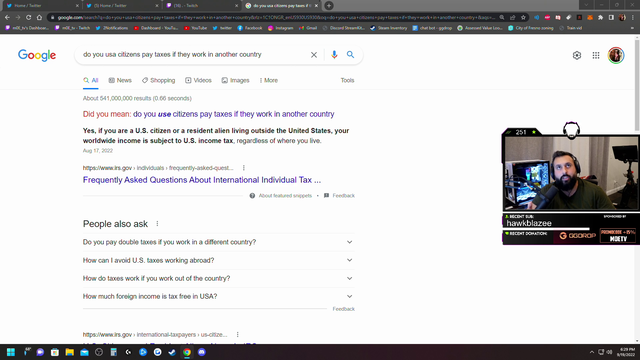
Task: Click the taskbar clock and date
Action: point(627,352)
